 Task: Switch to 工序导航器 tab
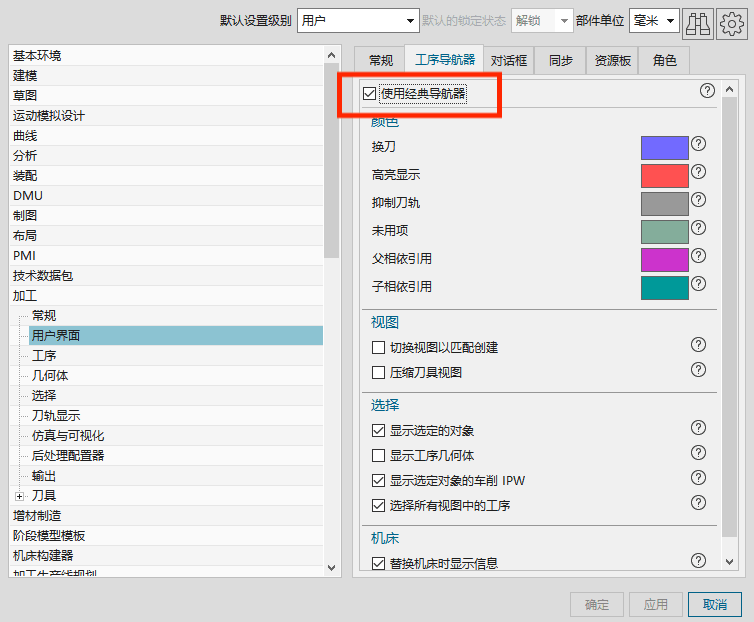pyautogui.click(x=445, y=60)
